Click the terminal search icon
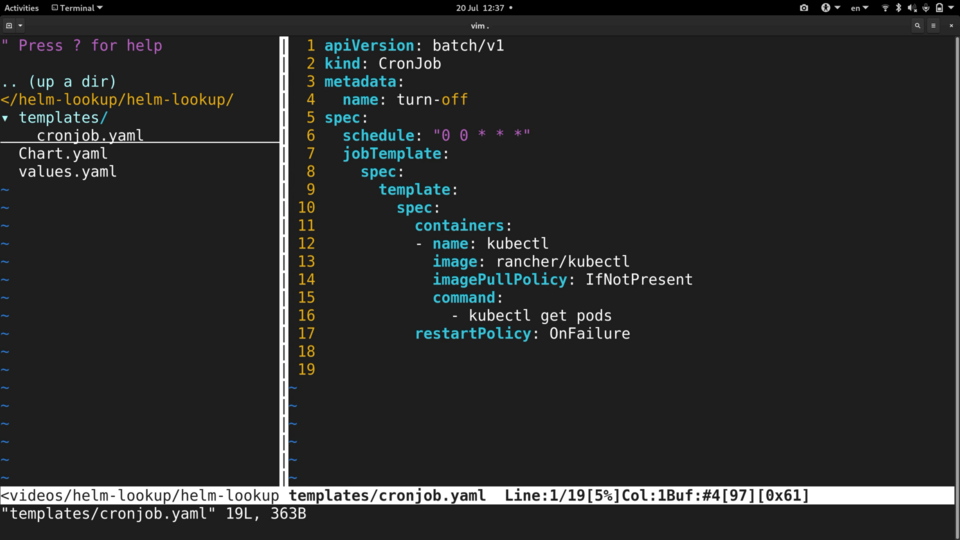The width and height of the screenshot is (960, 540). [x=917, y=26]
